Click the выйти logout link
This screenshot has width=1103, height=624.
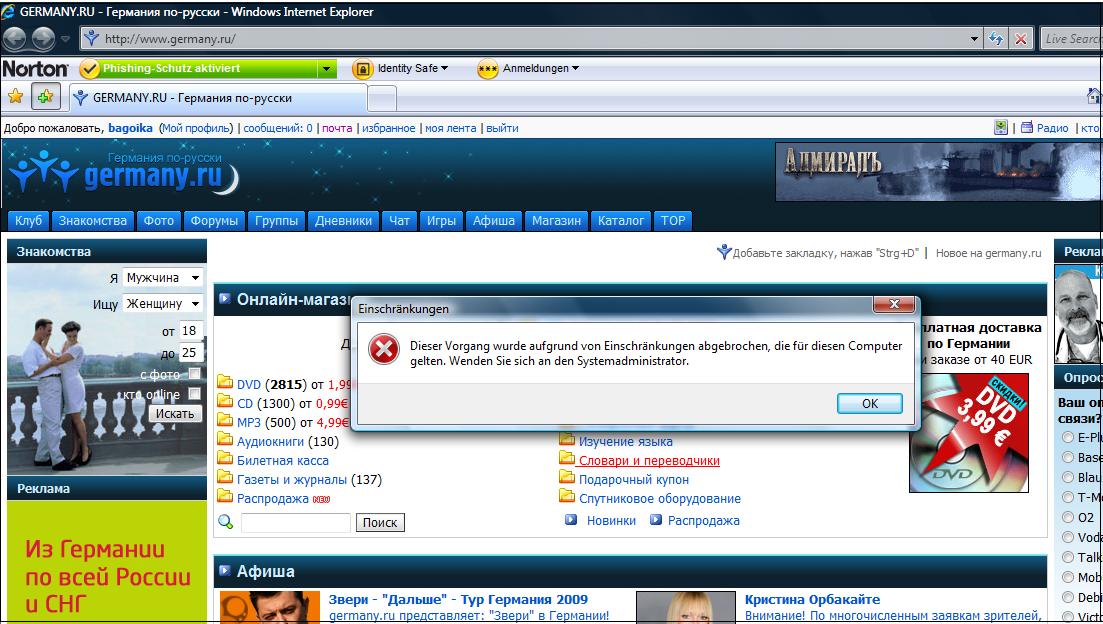click(x=502, y=128)
